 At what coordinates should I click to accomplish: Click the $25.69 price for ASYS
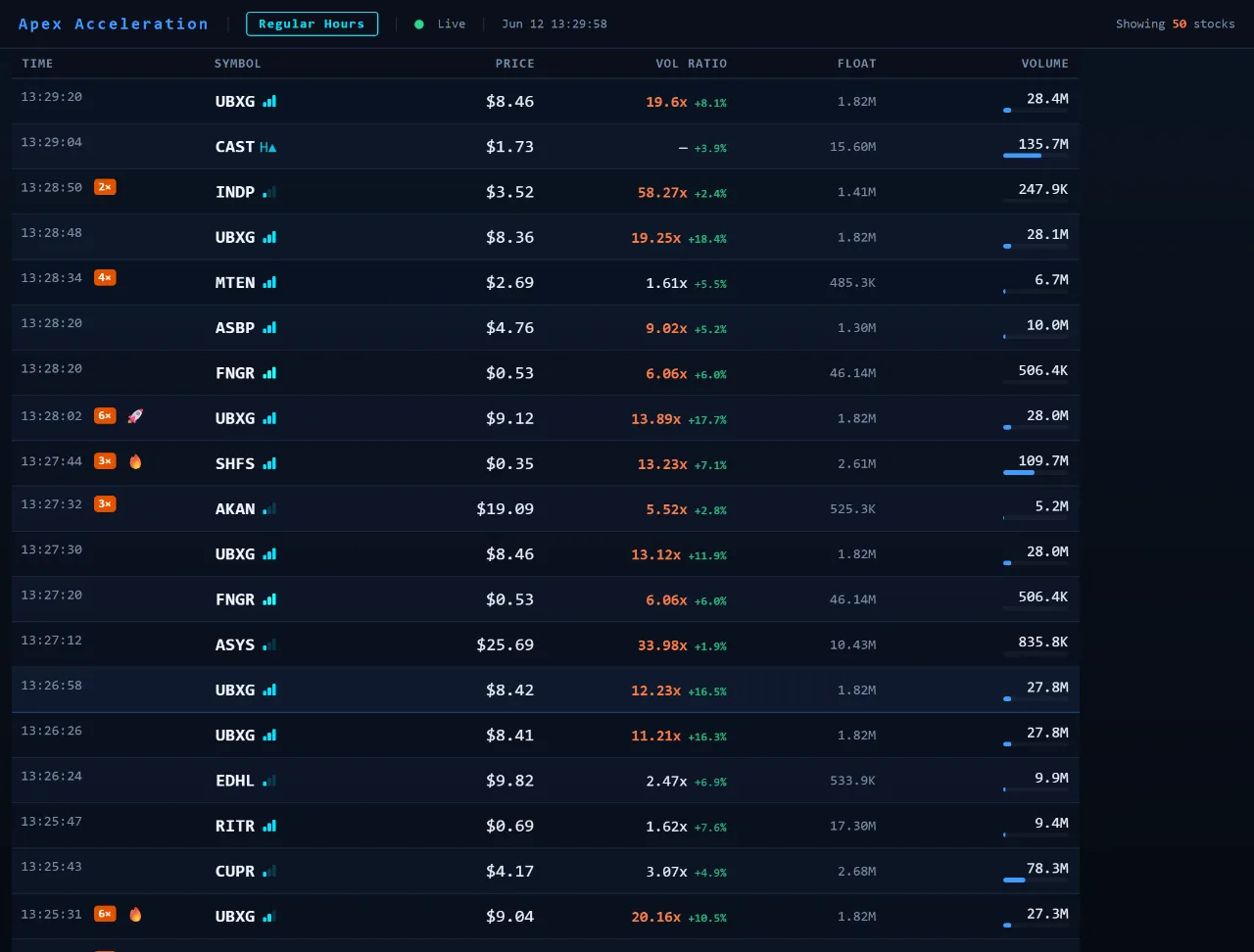[x=506, y=644]
